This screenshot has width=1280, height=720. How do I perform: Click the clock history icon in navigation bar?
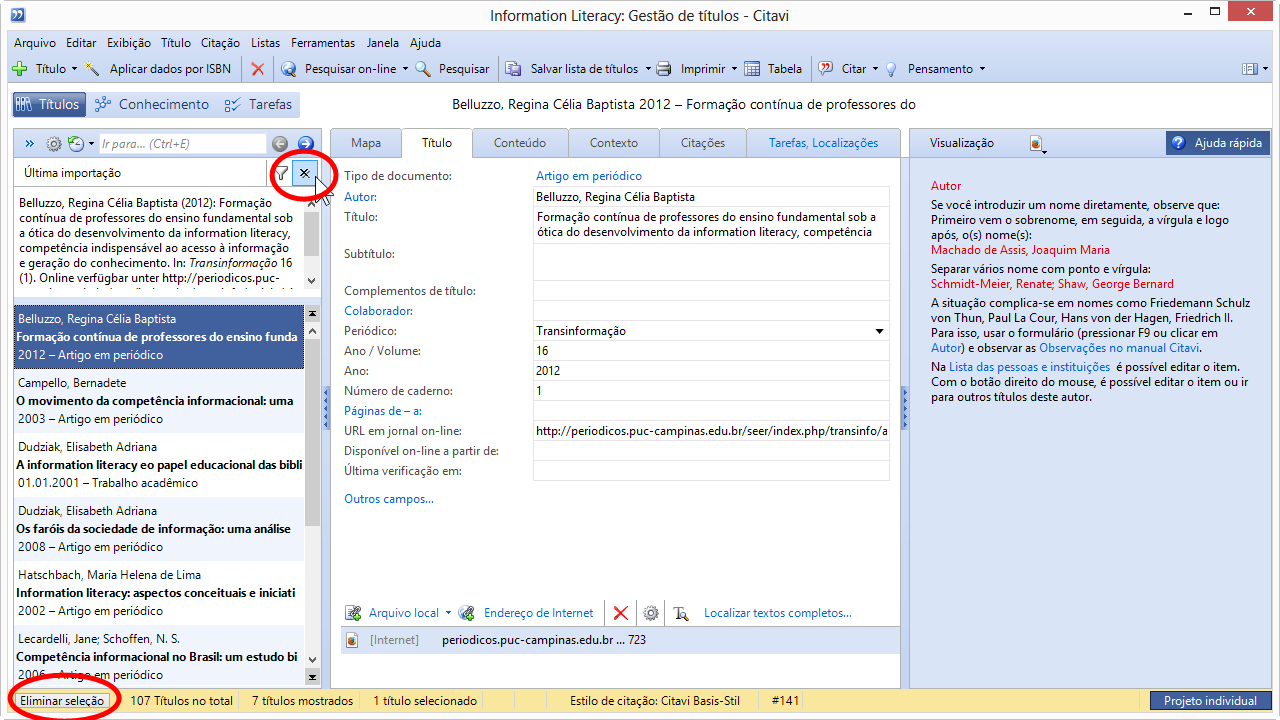coord(75,144)
